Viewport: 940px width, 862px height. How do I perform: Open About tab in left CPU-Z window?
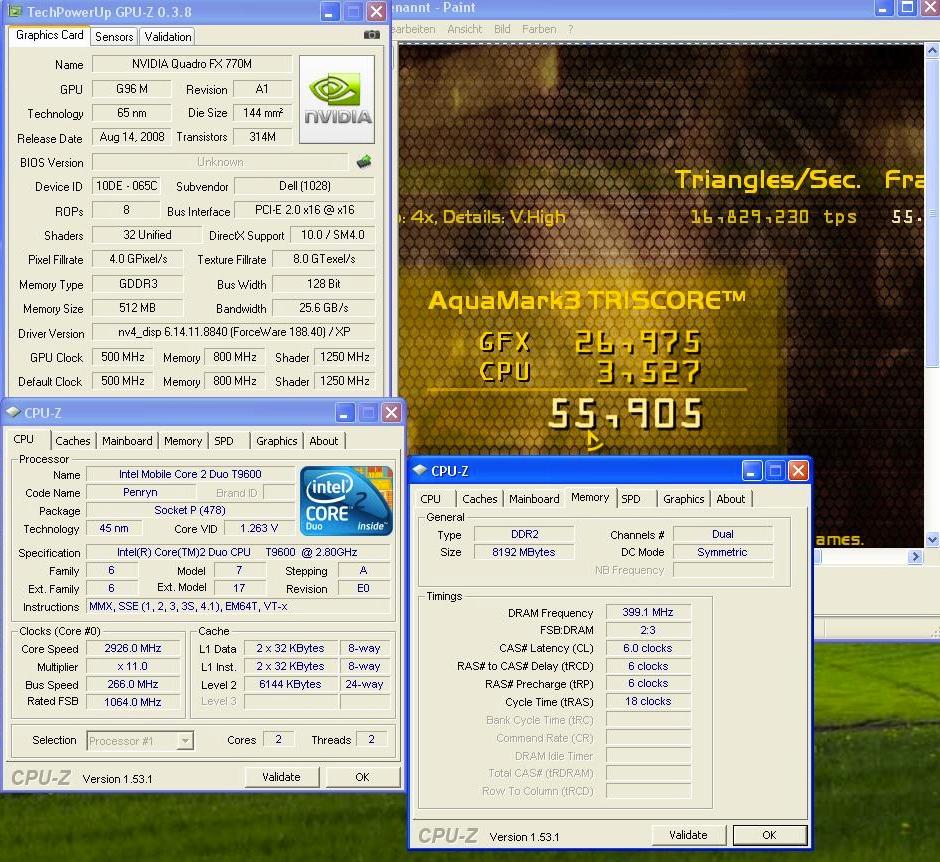tap(324, 441)
